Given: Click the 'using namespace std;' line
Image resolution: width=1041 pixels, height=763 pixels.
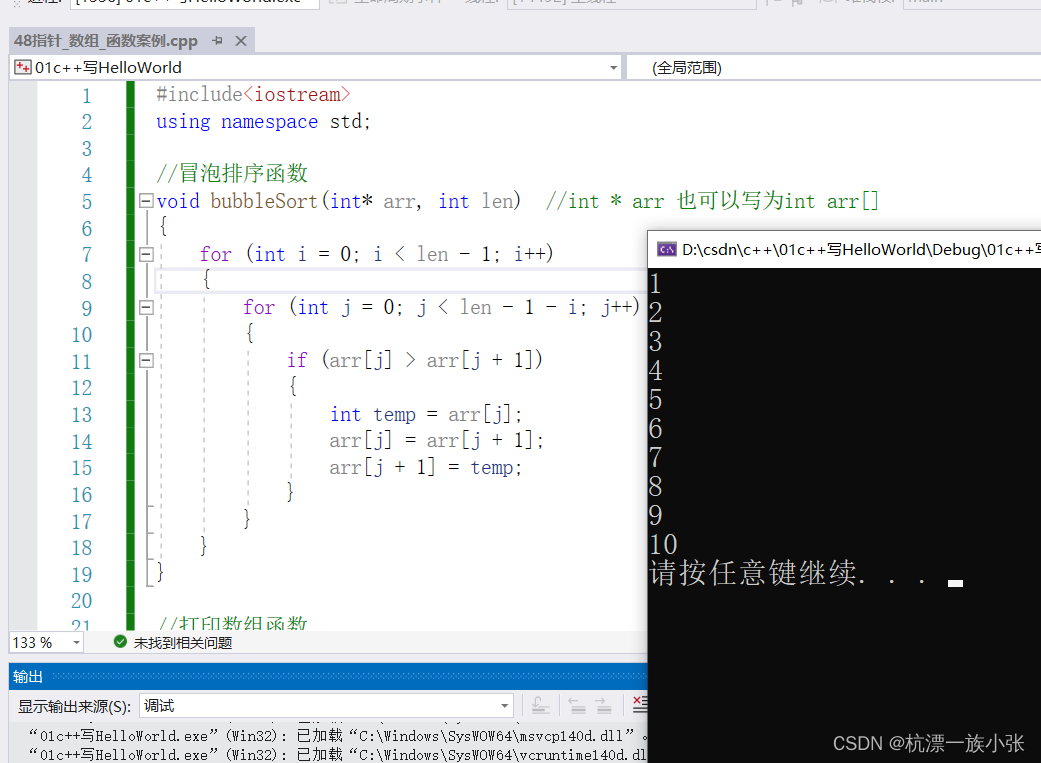Looking at the screenshot, I should point(263,122).
